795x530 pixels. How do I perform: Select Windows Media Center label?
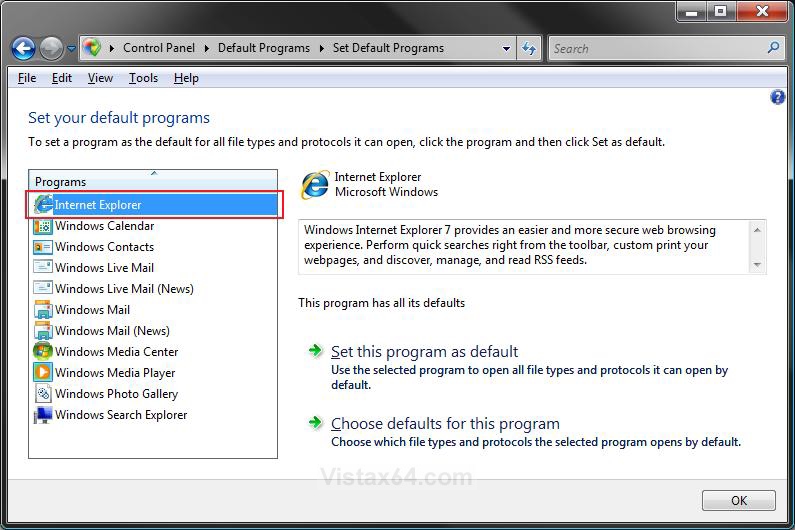click(x=117, y=351)
